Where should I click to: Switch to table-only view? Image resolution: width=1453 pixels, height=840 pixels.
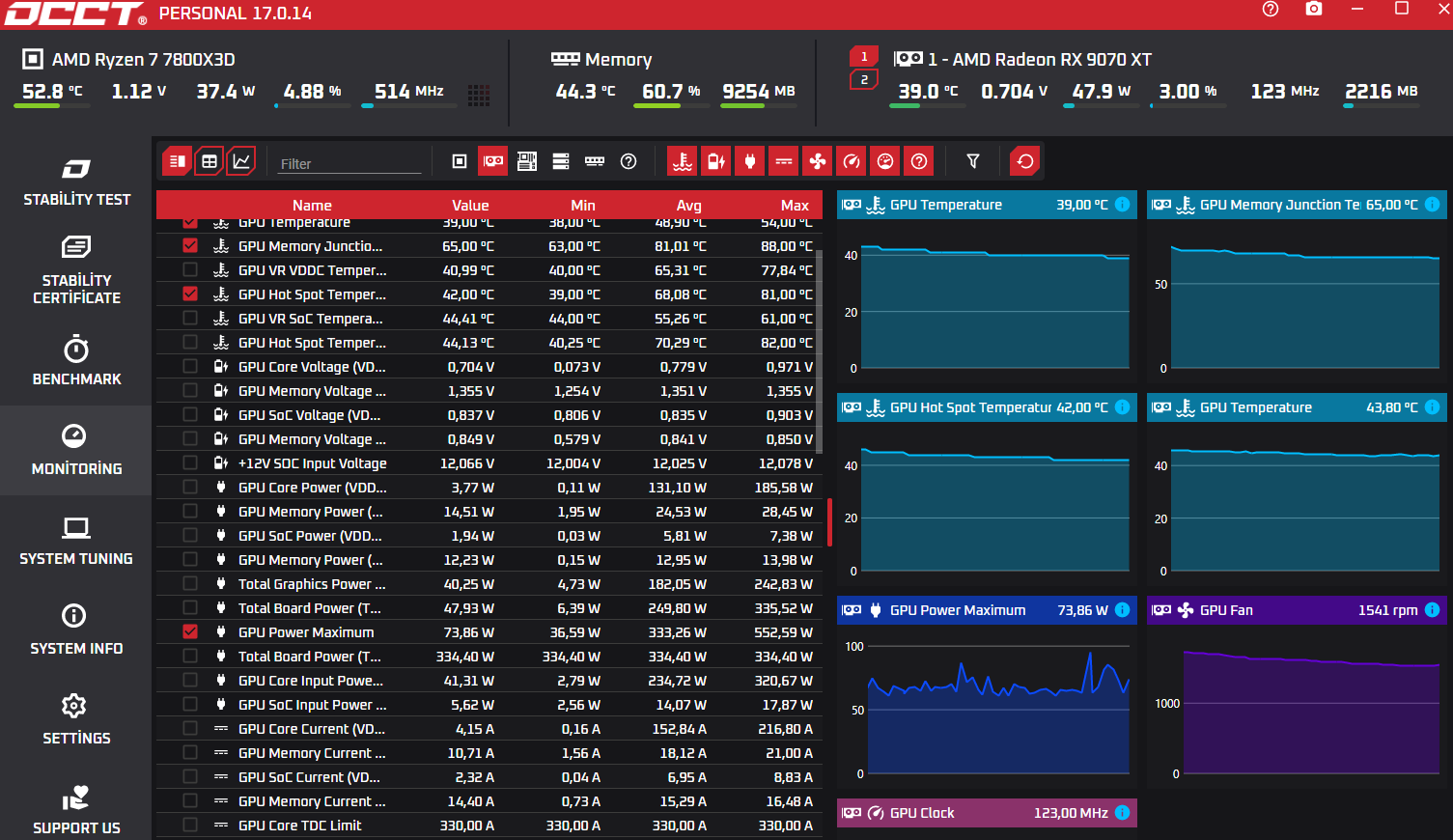coord(209,161)
